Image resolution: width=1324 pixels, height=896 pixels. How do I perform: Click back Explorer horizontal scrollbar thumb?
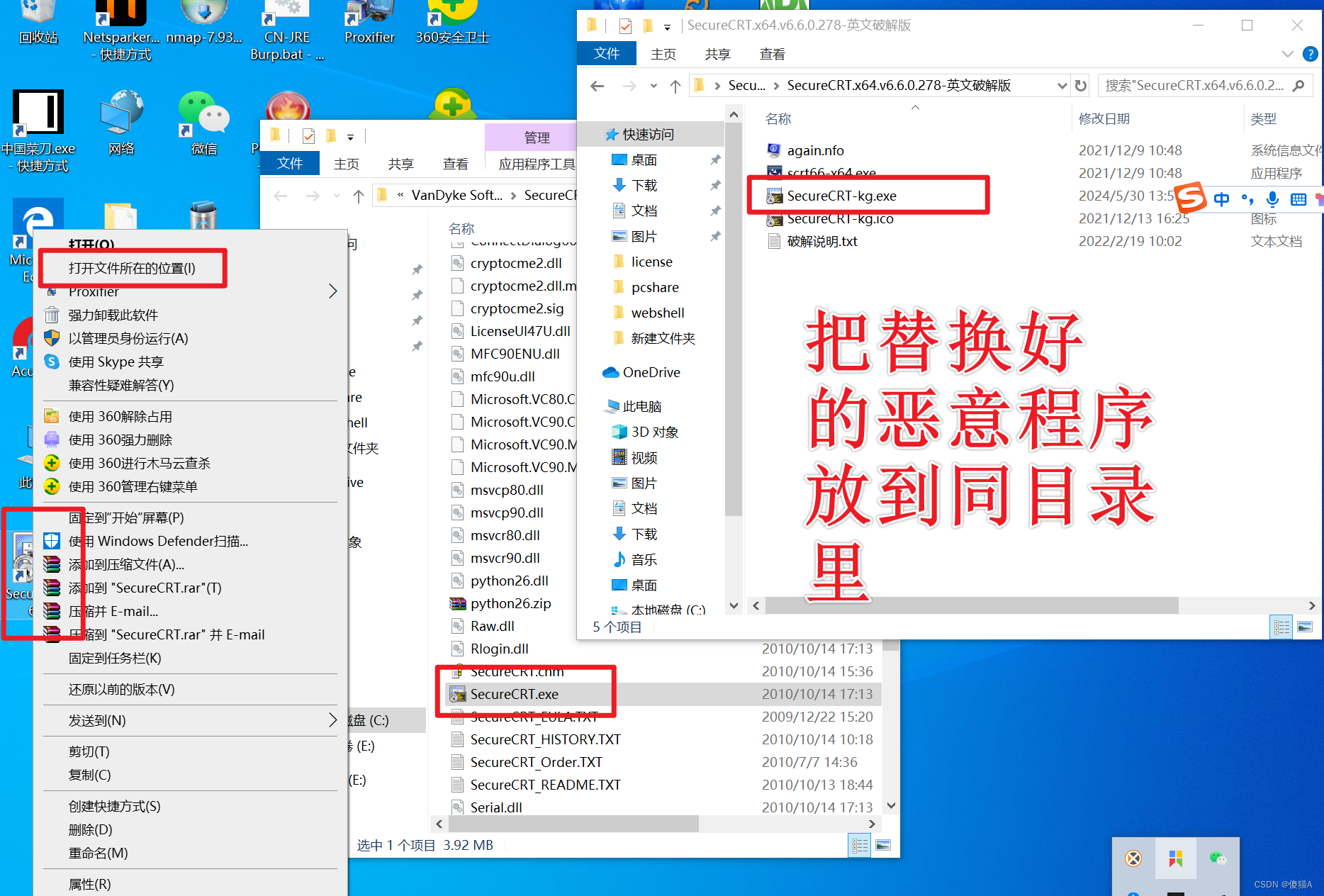[x=573, y=824]
